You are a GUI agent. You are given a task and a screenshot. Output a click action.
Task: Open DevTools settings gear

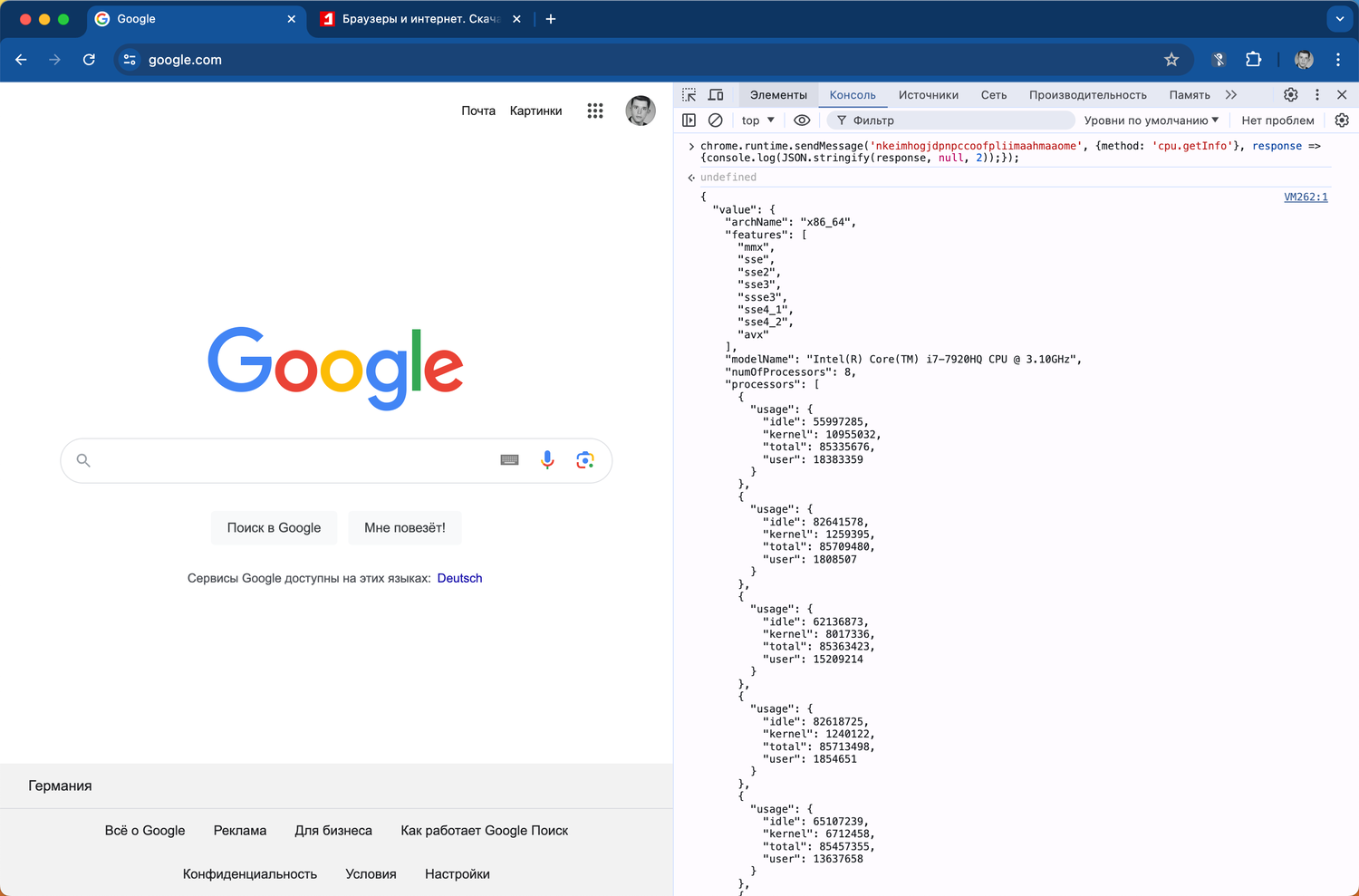(x=1291, y=95)
